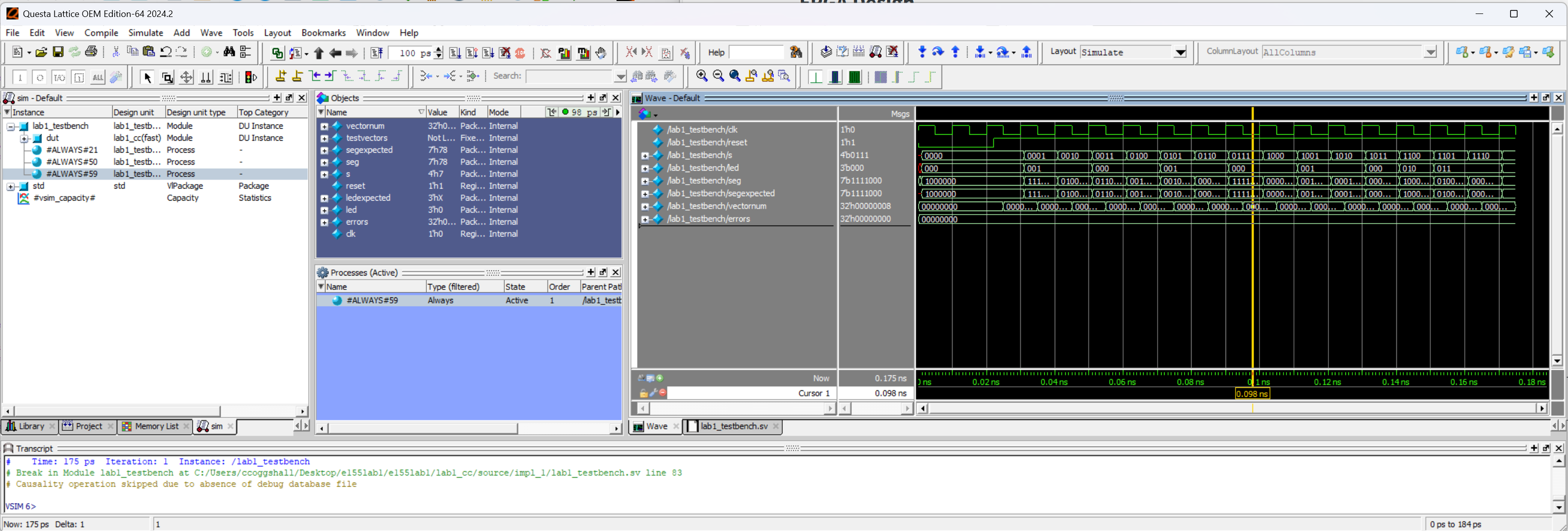The height and width of the screenshot is (531, 1568).
Task: Click the Print icon in the toolbar
Action: pos(91,52)
